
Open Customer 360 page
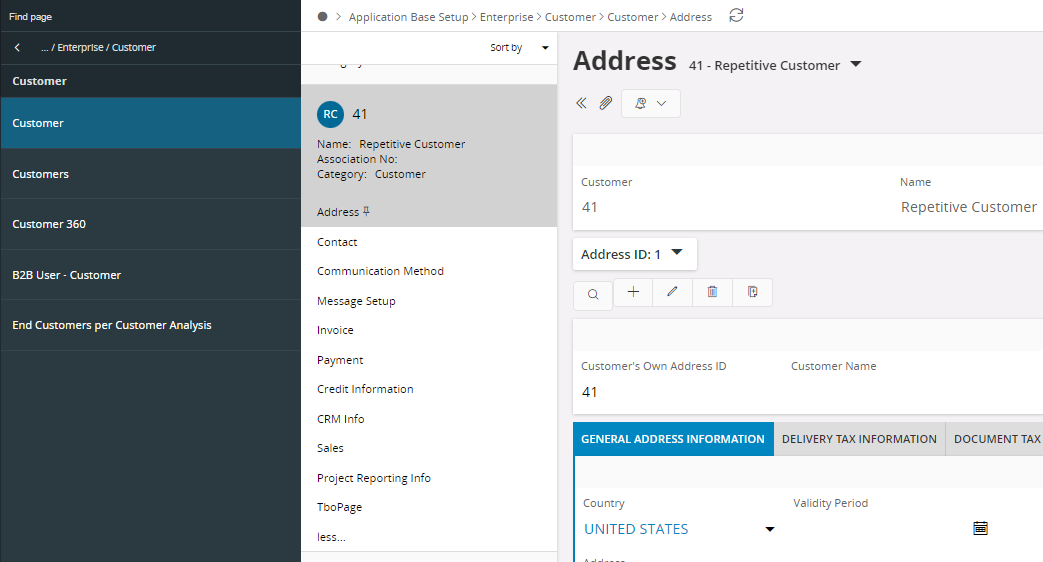[150, 224]
